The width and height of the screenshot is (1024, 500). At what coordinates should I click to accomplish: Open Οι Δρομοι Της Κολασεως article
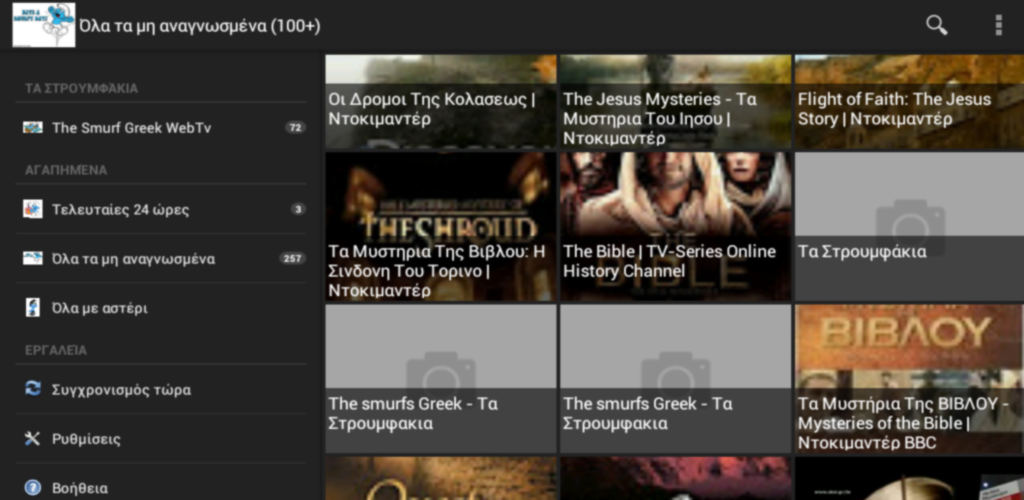coord(441,102)
